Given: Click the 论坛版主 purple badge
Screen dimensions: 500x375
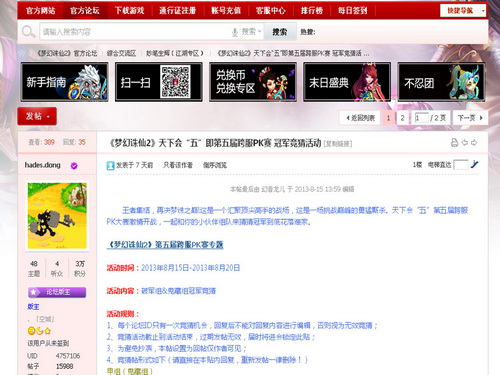Looking at the screenshot, I should click(x=57, y=292).
